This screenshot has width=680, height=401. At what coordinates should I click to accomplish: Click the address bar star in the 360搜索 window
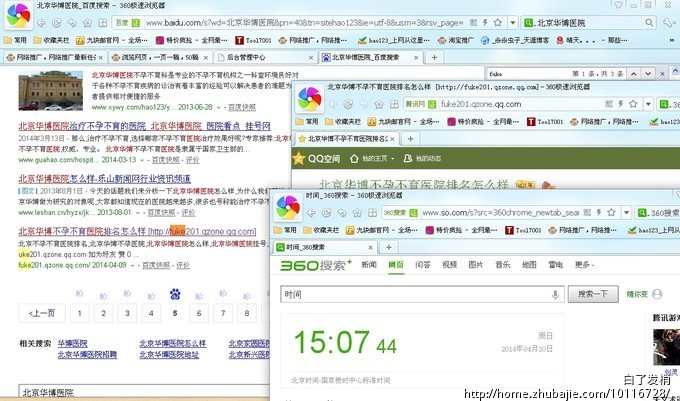[x=611, y=212]
